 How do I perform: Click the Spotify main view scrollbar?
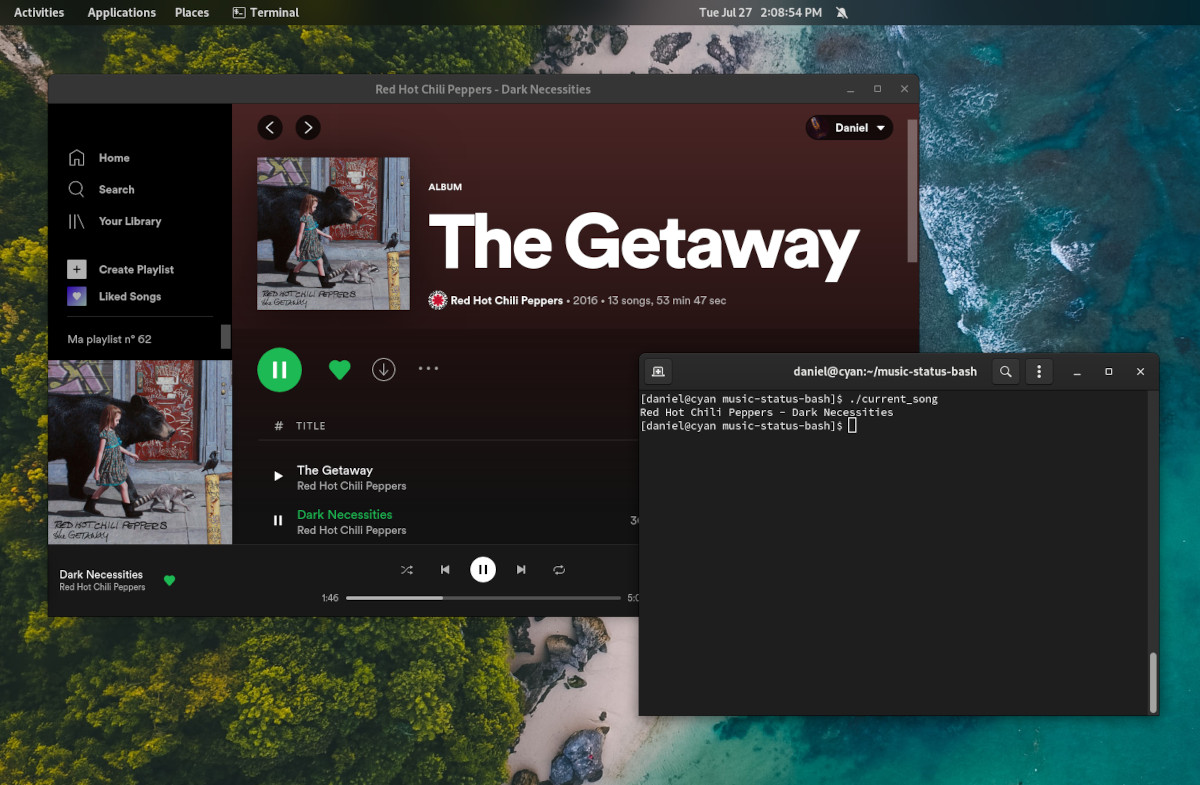click(912, 190)
